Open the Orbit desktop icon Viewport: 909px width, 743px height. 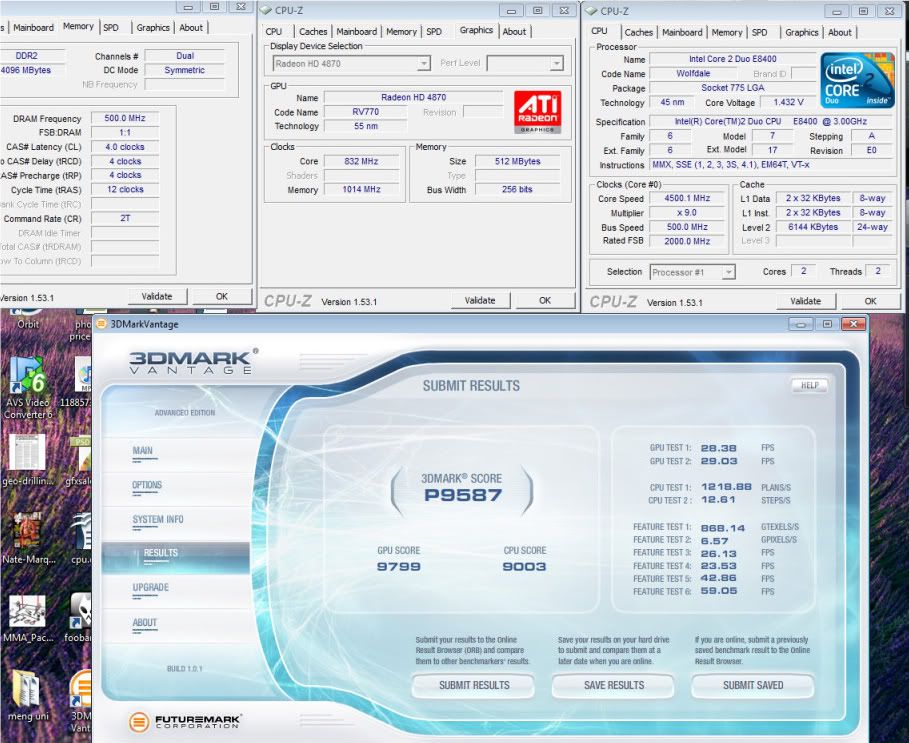(x=27, y=320)
